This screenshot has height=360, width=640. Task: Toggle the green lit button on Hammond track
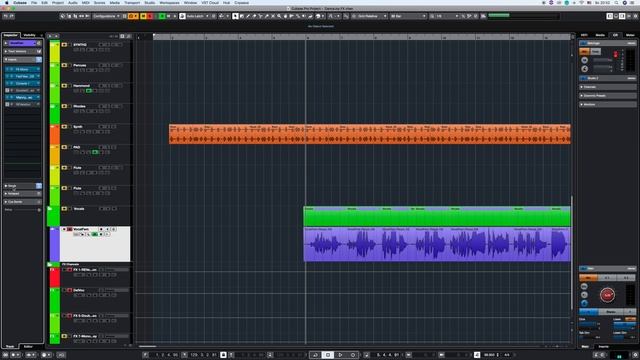pos(89,91)
